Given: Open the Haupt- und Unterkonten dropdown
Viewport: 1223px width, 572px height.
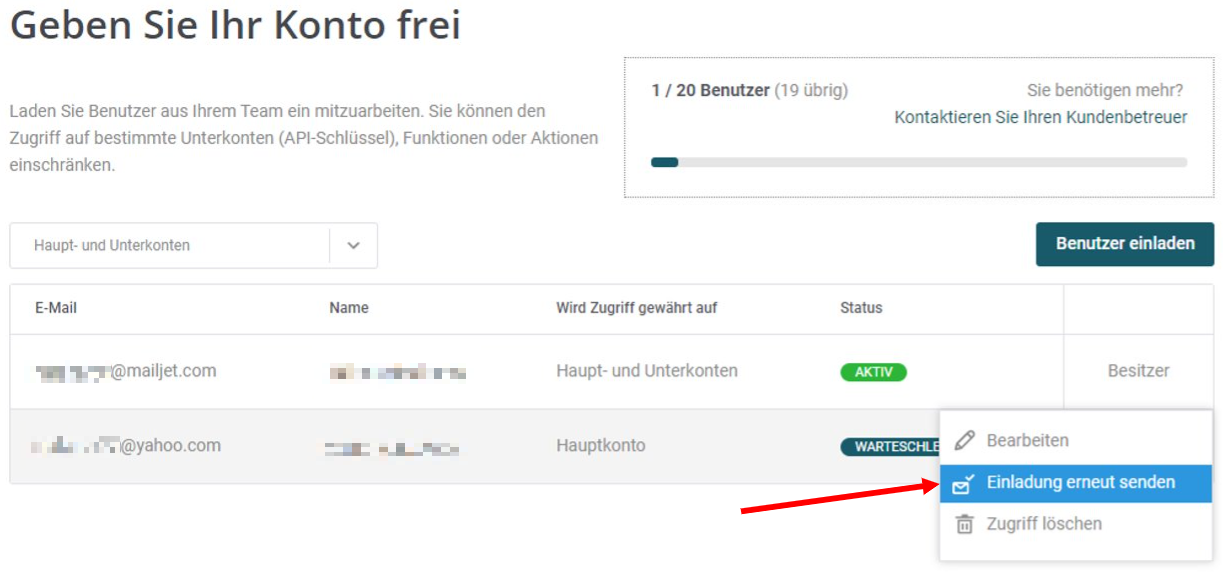Looking at the screenshot, I should point(193,245).
